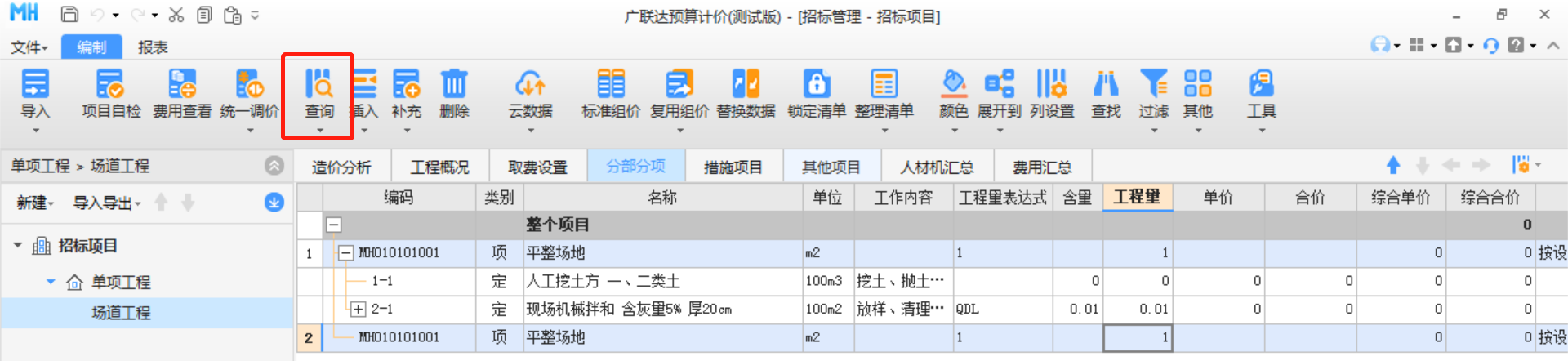Image resolution: width=1568 pixels, height=361 pixels.
Task: Select 场道工程 in the project tree
Action: [x=121, y=313]
